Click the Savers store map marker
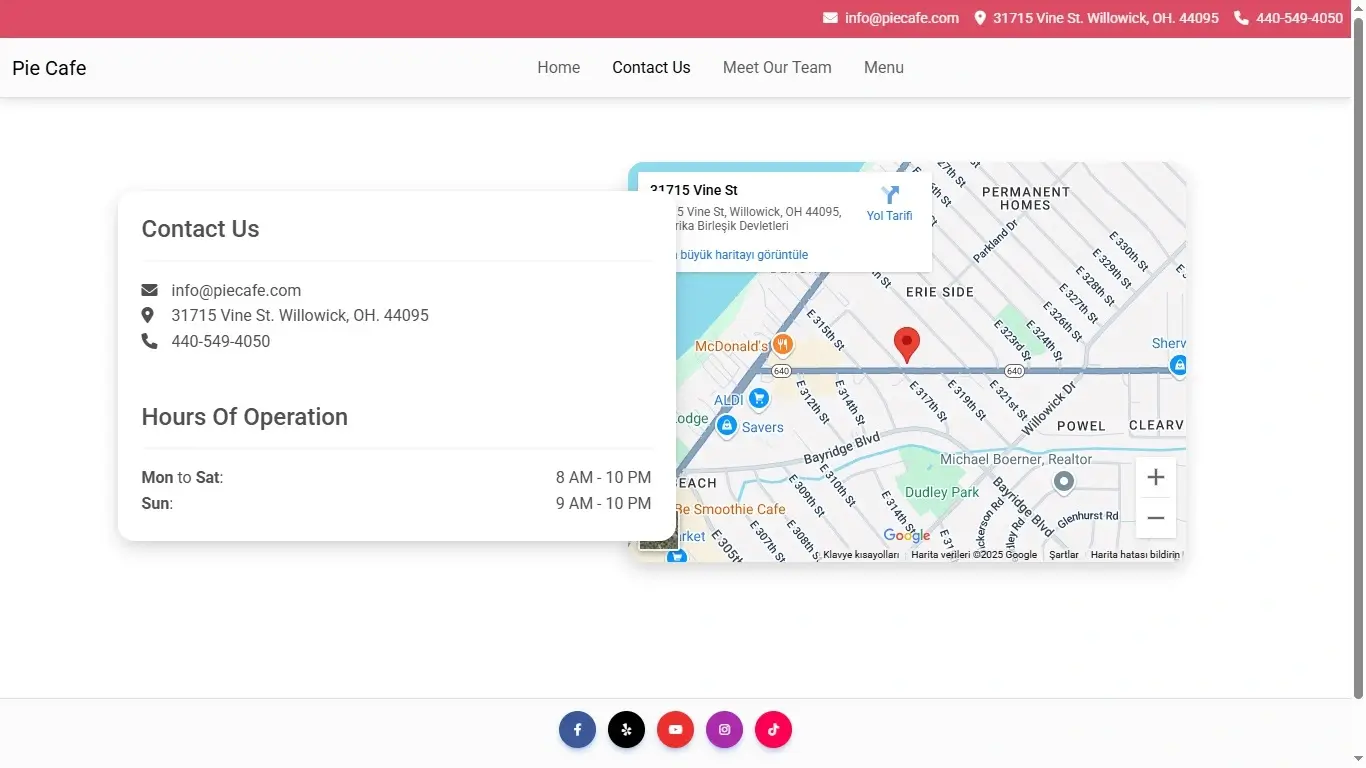 [x=727, y=426]
